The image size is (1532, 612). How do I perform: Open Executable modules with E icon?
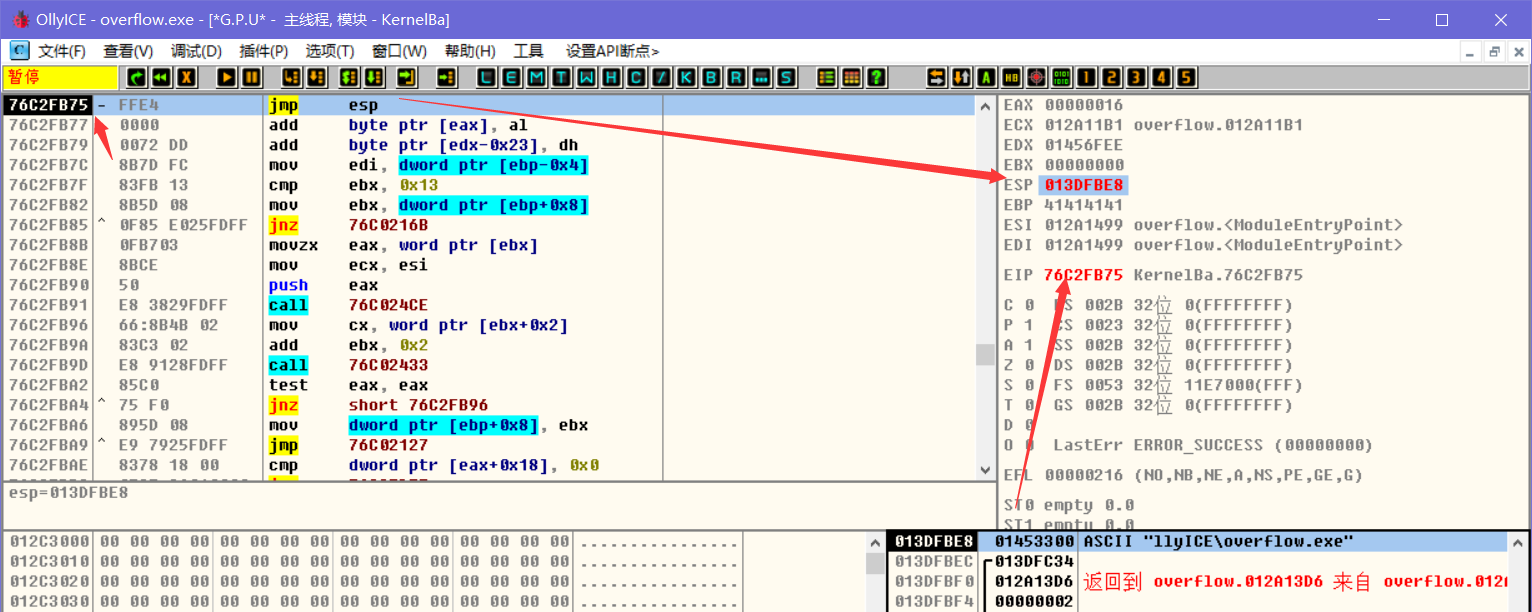pyautogui.click(x=511, y=77)
